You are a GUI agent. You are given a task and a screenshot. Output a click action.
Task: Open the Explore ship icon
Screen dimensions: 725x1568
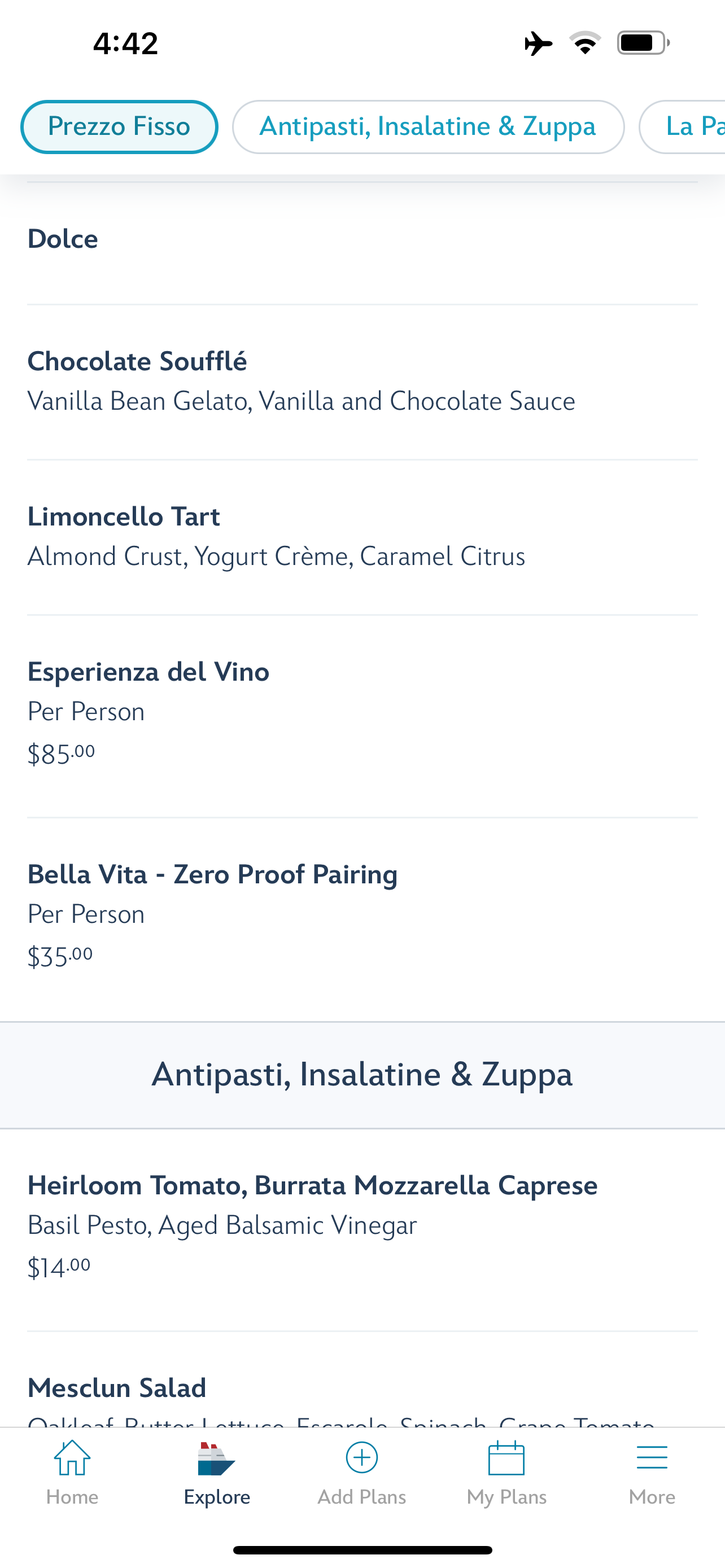(x=217, y=1458)
